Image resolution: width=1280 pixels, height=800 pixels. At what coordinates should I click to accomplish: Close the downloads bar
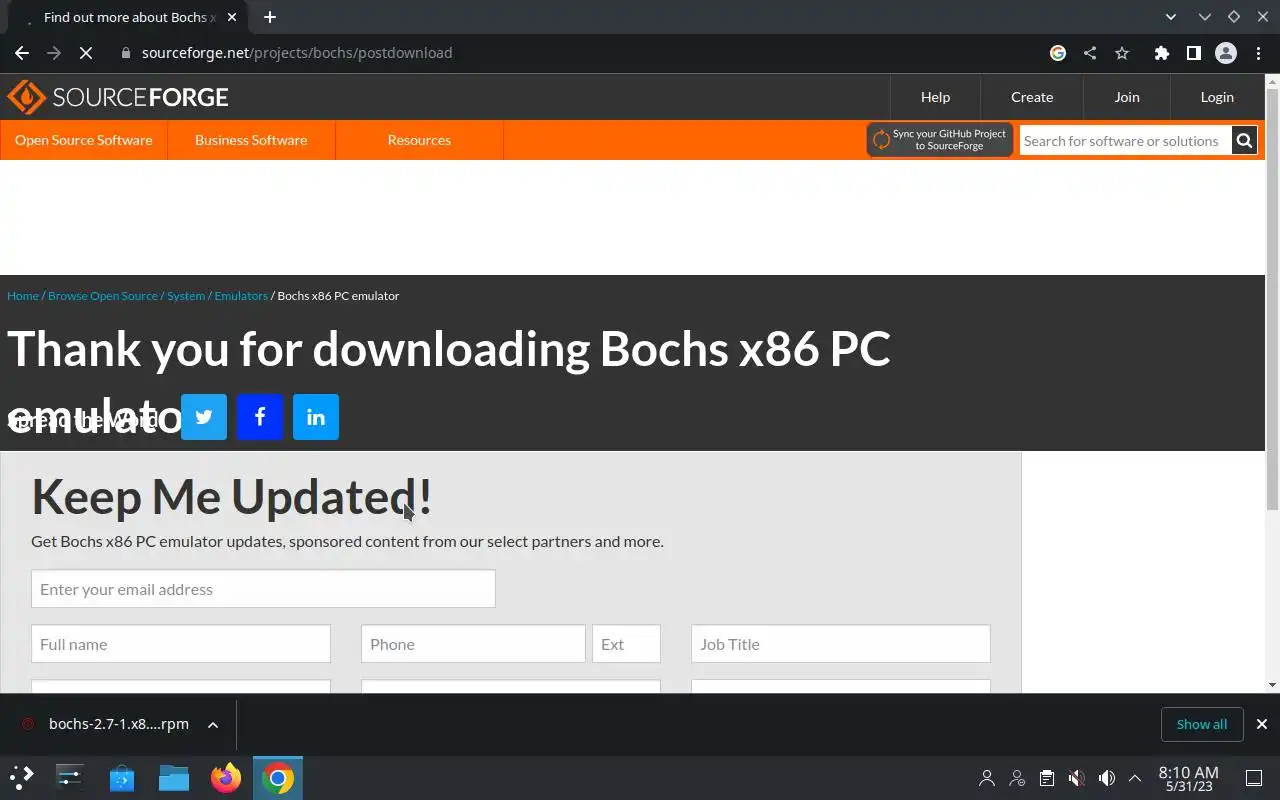coord(1262,724)
